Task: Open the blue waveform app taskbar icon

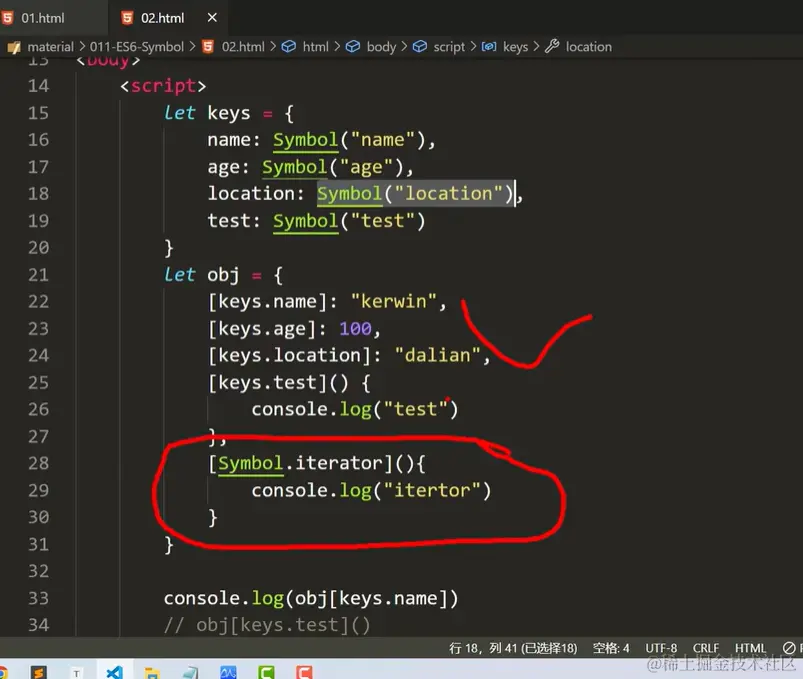Action: 228,672
